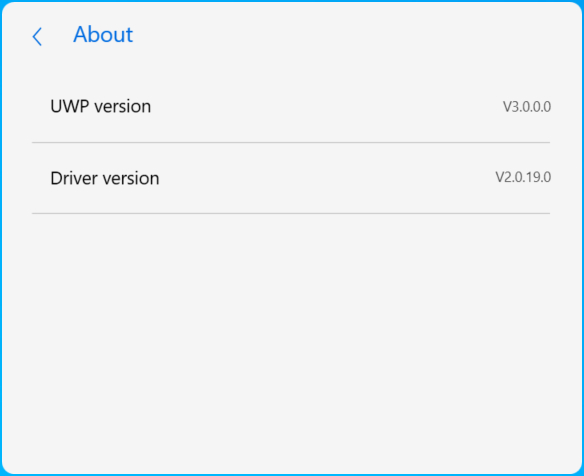Click the Driver version row text
Viewport: 584px width, 476px height.
[105, 178]
